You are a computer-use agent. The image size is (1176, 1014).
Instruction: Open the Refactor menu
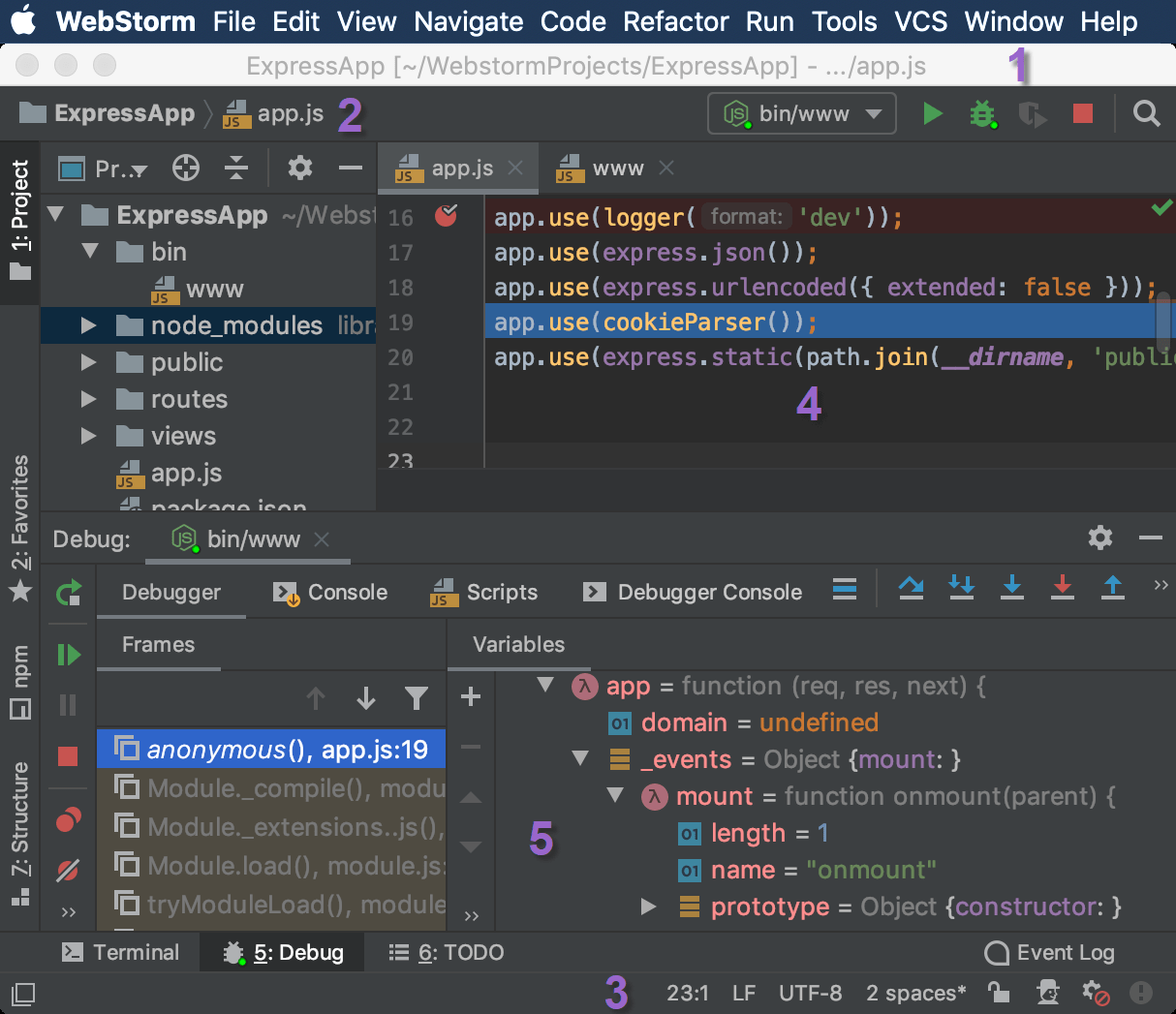(x=675, y=21)
